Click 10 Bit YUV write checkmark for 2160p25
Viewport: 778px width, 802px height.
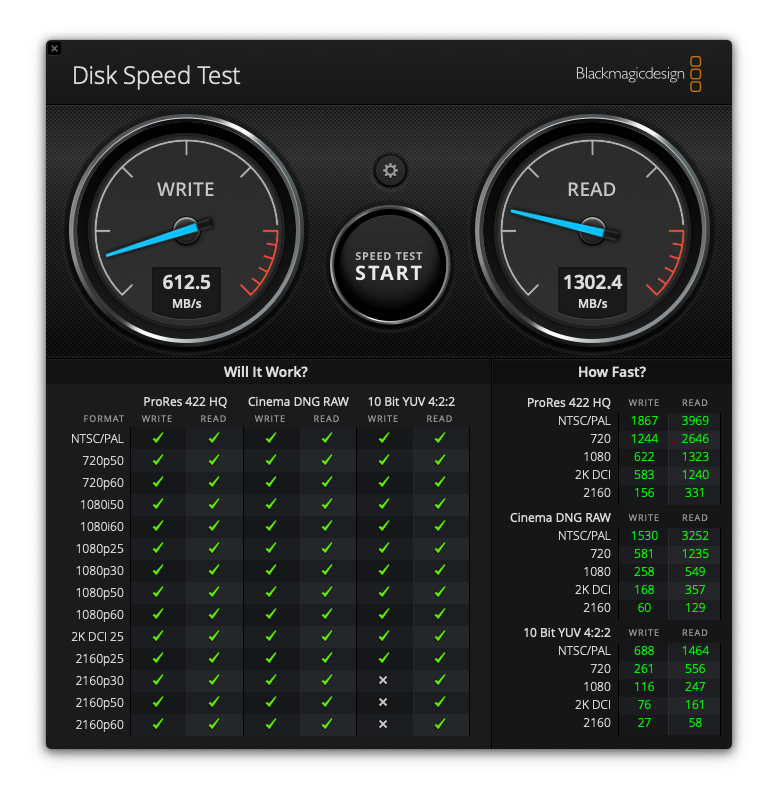pos(384,658)
